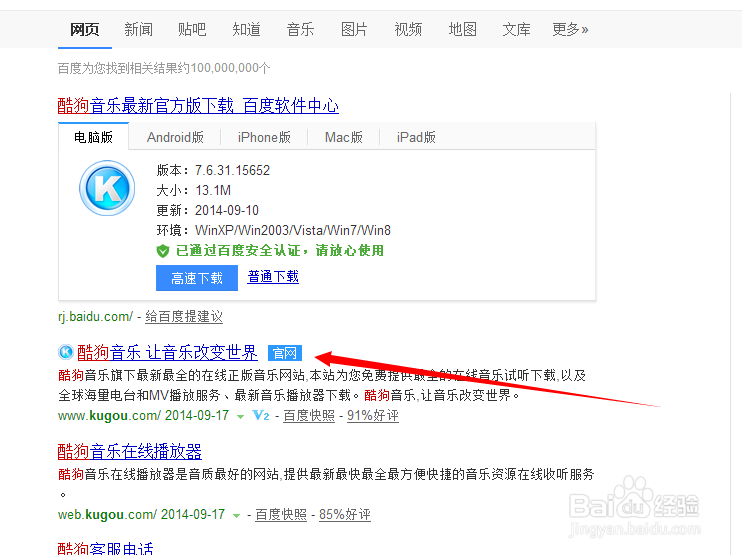Screen dimensions: 742x555
Task: Open the 酷狗客服电话 result
Action: pos(106,548)
